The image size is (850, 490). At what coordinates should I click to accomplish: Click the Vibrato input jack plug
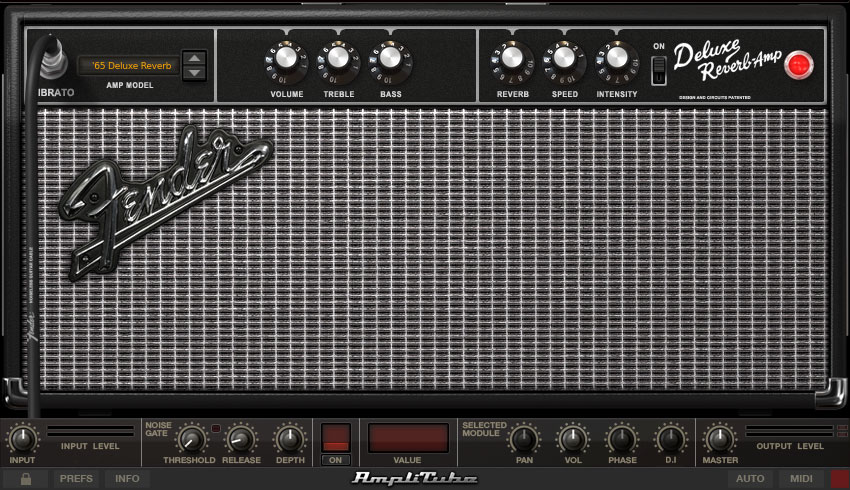(54, 59)
